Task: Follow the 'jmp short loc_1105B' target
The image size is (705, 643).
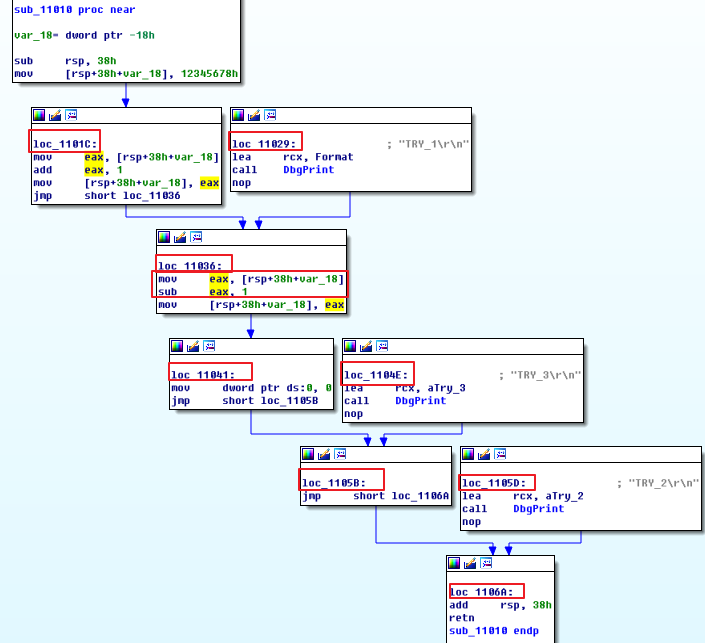Action: tap(289, 401)
